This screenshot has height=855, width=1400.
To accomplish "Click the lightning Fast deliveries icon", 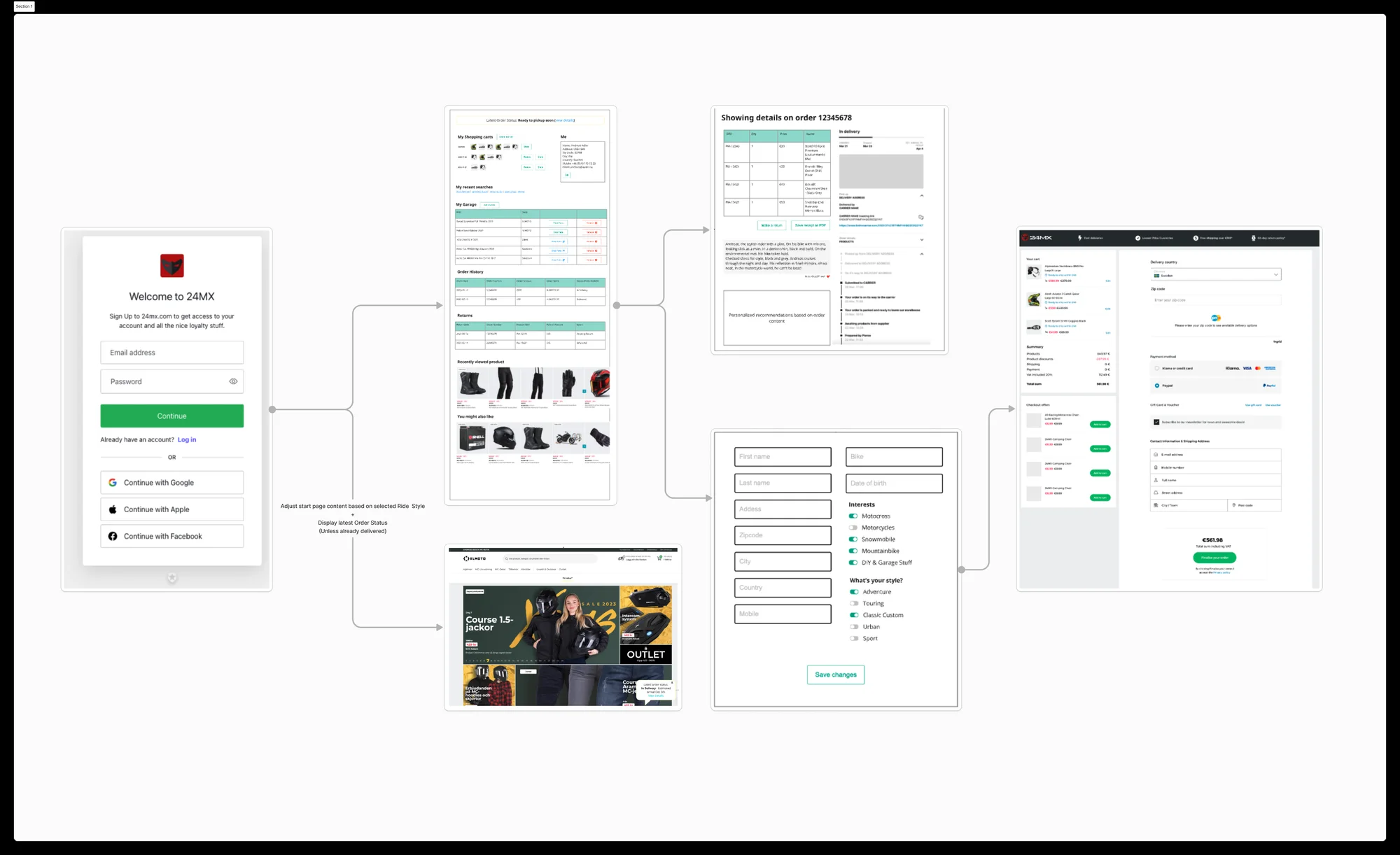I will [1080, 238].
